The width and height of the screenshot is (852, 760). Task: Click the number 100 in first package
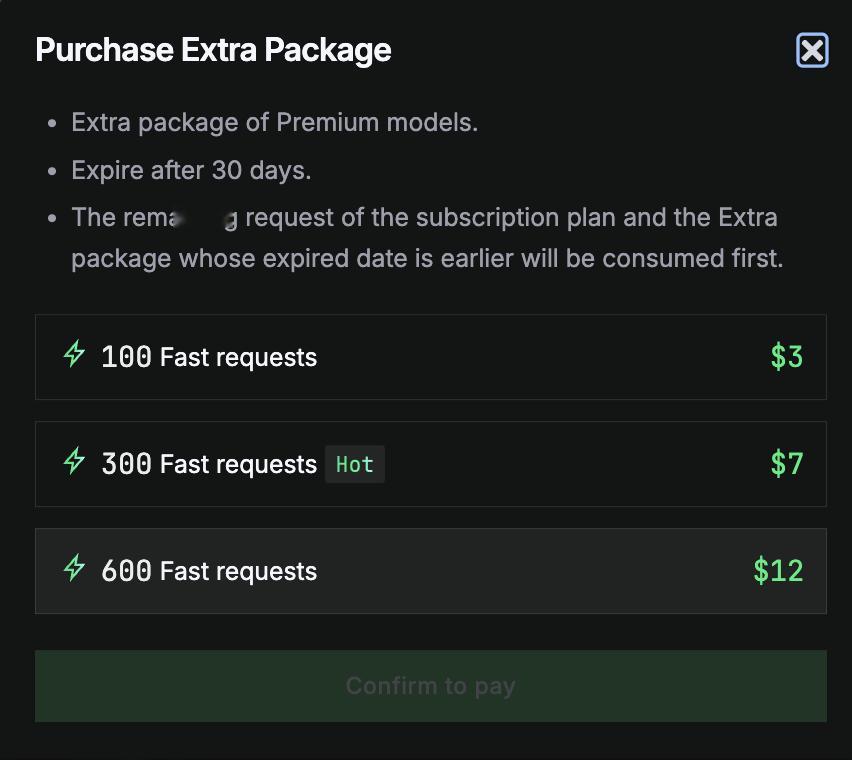tap(127, 357)
